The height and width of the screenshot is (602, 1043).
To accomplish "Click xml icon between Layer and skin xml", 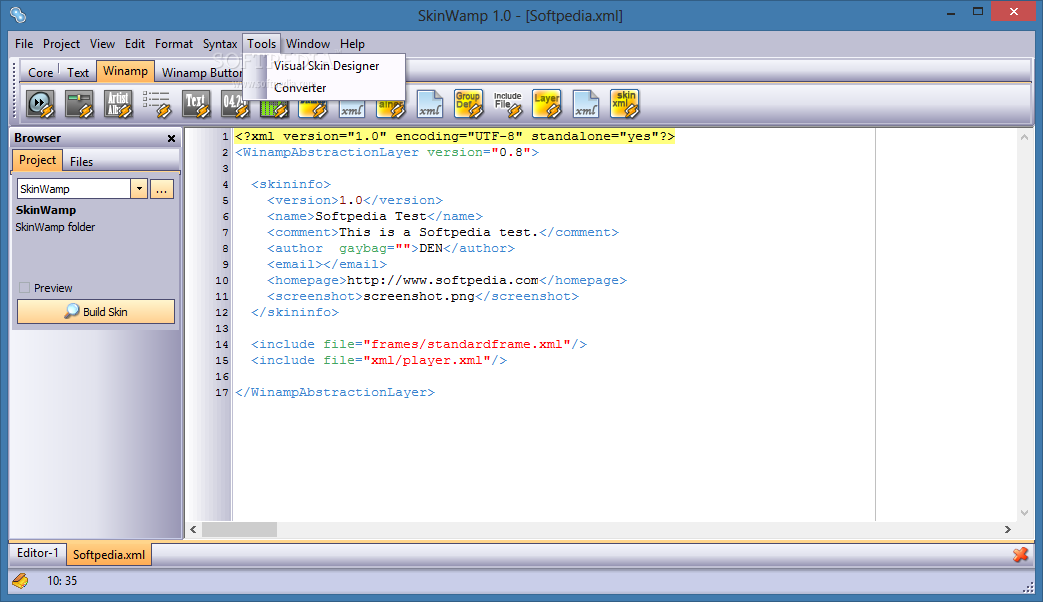I will (585, 104).
